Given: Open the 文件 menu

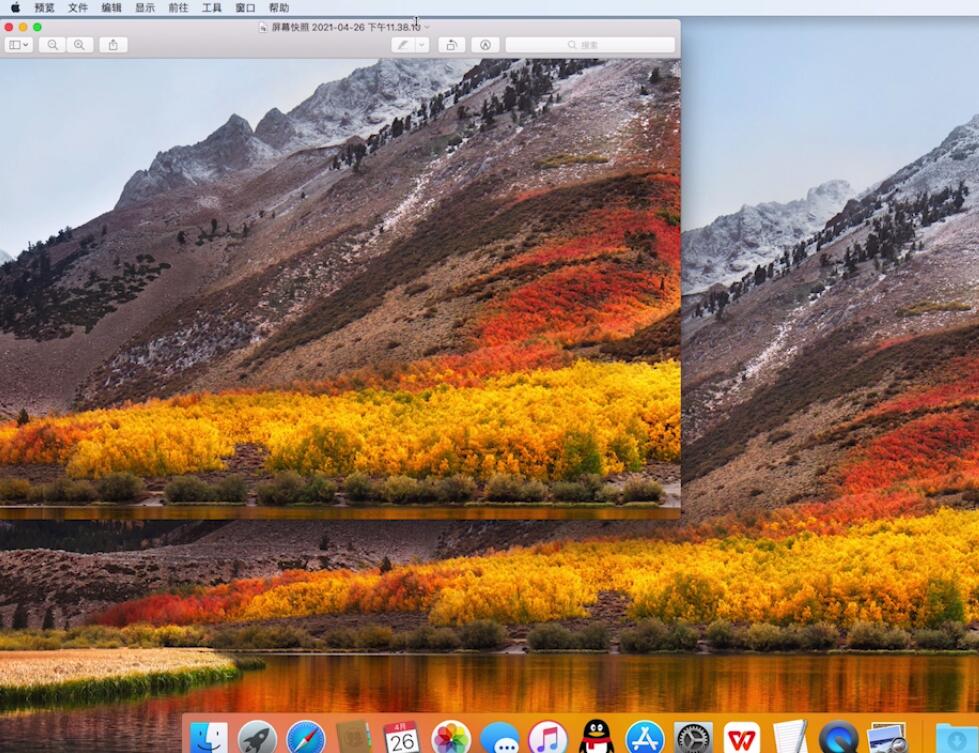Looking at the screenshot, I should [x=78, y=7].
